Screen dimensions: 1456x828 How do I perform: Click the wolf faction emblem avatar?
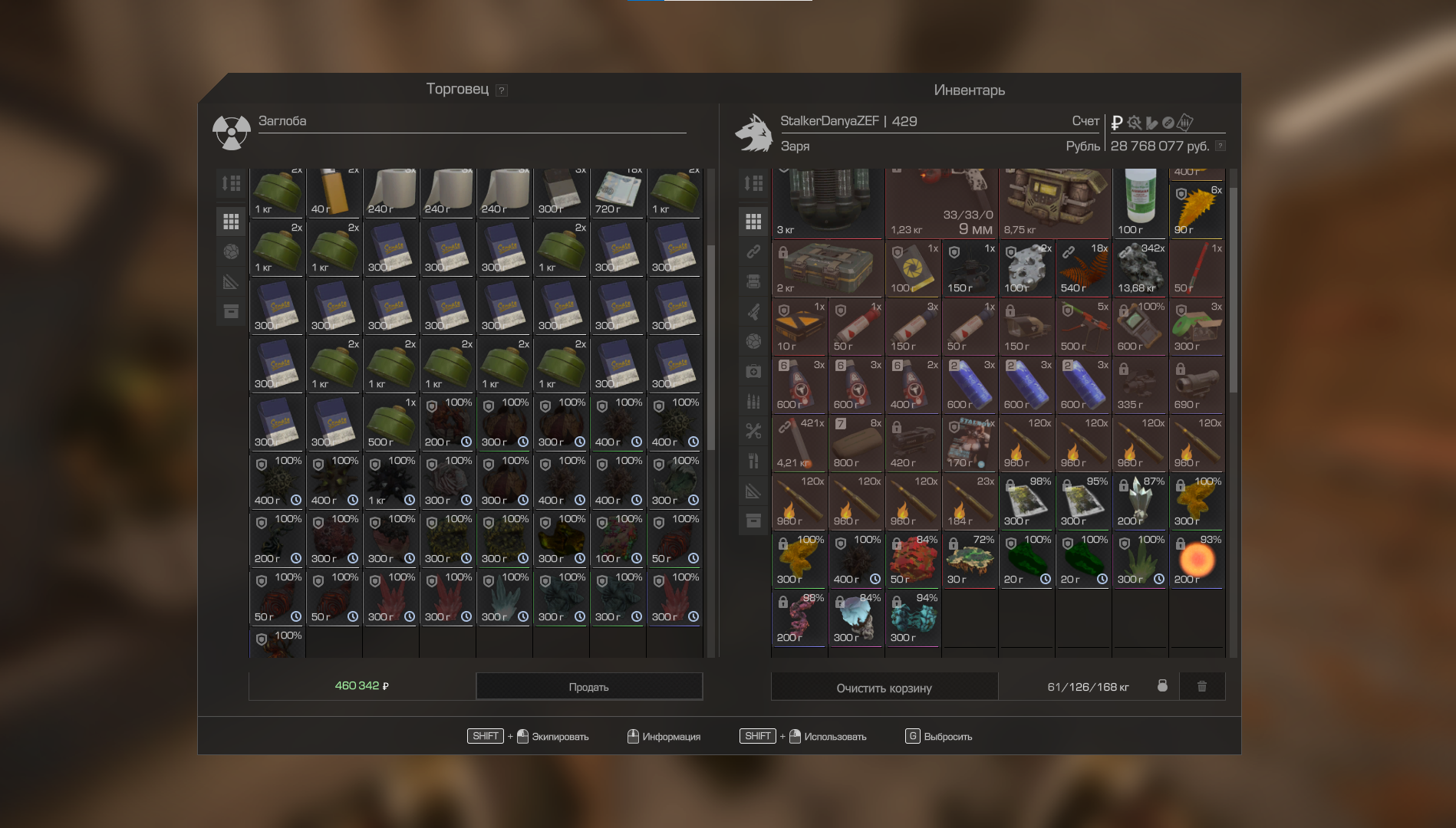coord(754,133)
